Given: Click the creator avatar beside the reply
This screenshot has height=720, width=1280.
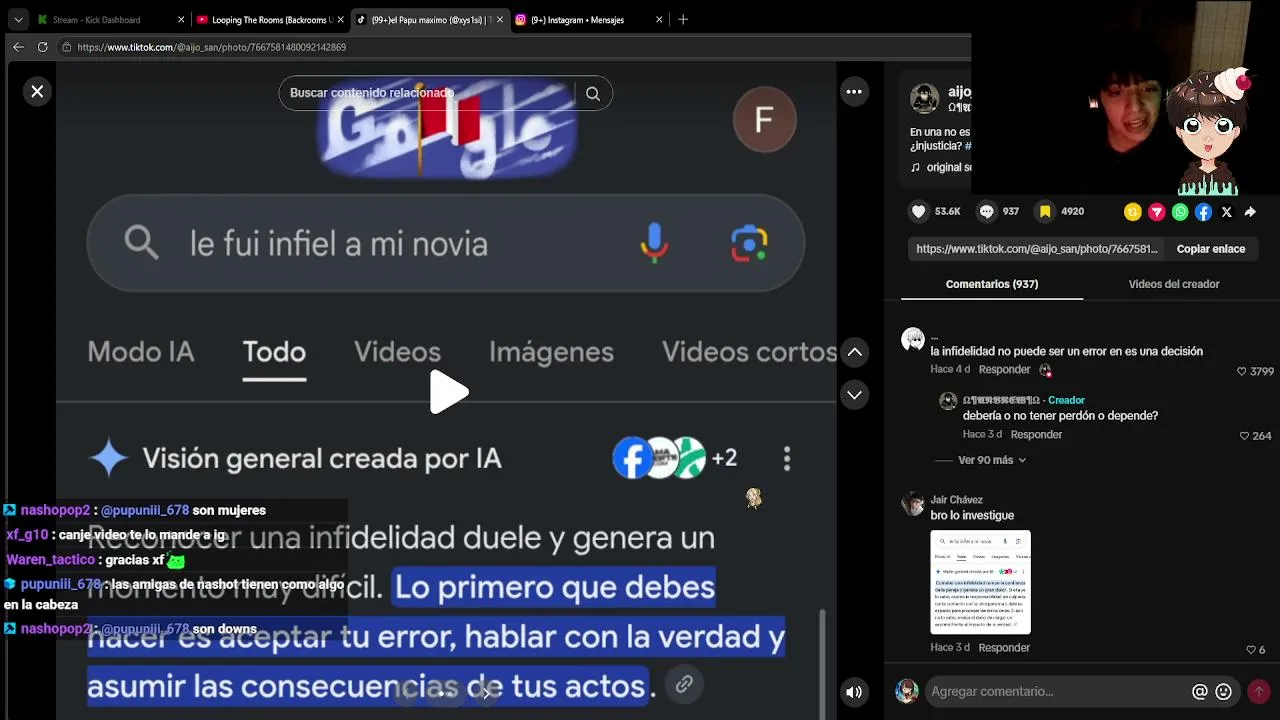Looking at the screenshot, I should tap(948, 401).
